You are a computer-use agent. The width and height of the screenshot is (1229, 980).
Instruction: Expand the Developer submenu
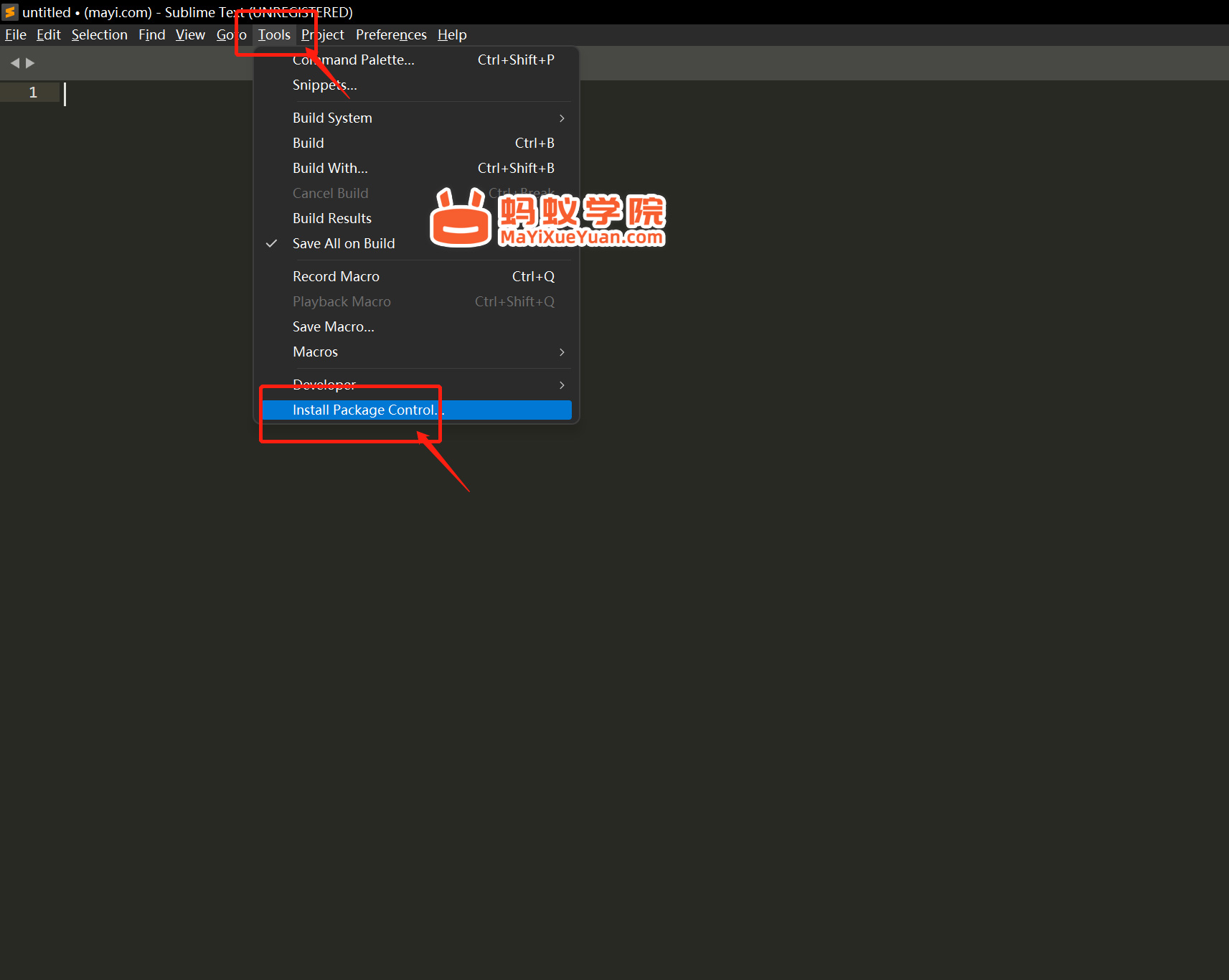pos(416,385)
